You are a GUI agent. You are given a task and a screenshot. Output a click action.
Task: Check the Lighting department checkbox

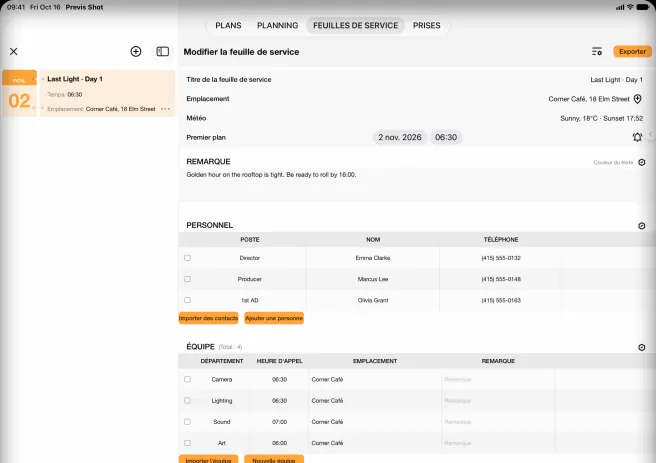click(187, 401)
